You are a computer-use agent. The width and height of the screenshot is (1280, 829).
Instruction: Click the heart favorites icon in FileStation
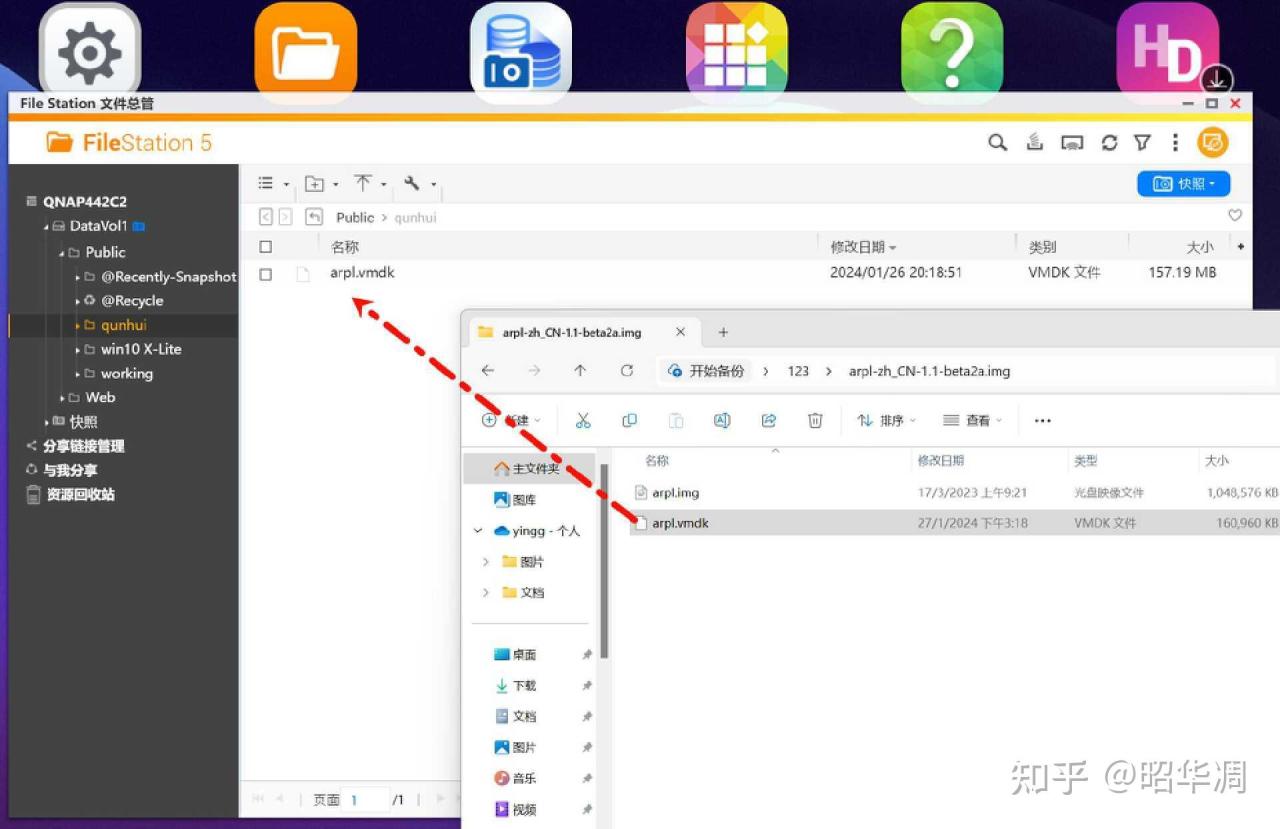click(1235, 216)
